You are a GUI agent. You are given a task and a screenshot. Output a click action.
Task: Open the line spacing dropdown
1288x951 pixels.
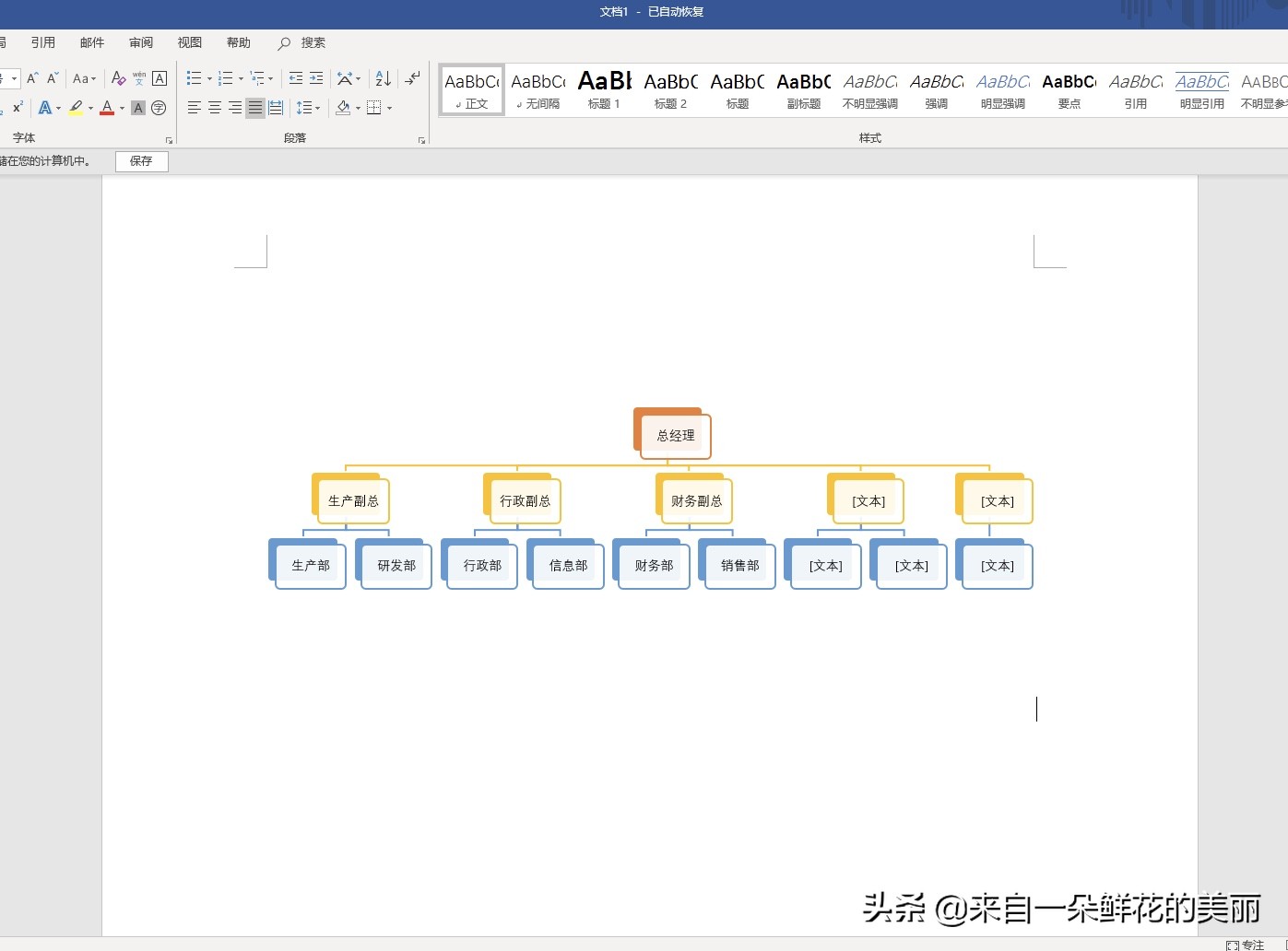(x=308, y=109)
